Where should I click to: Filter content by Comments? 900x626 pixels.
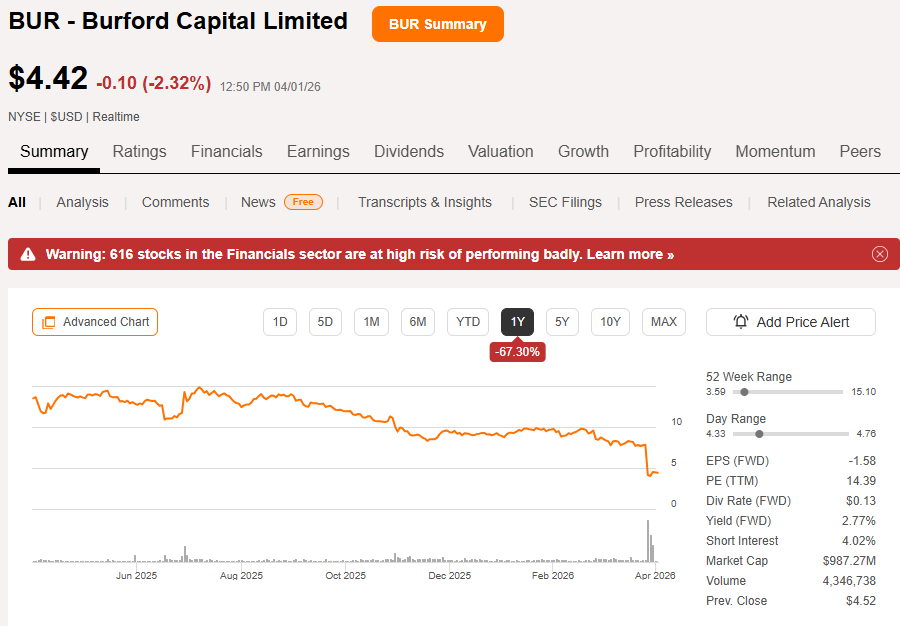click(175, 203)
